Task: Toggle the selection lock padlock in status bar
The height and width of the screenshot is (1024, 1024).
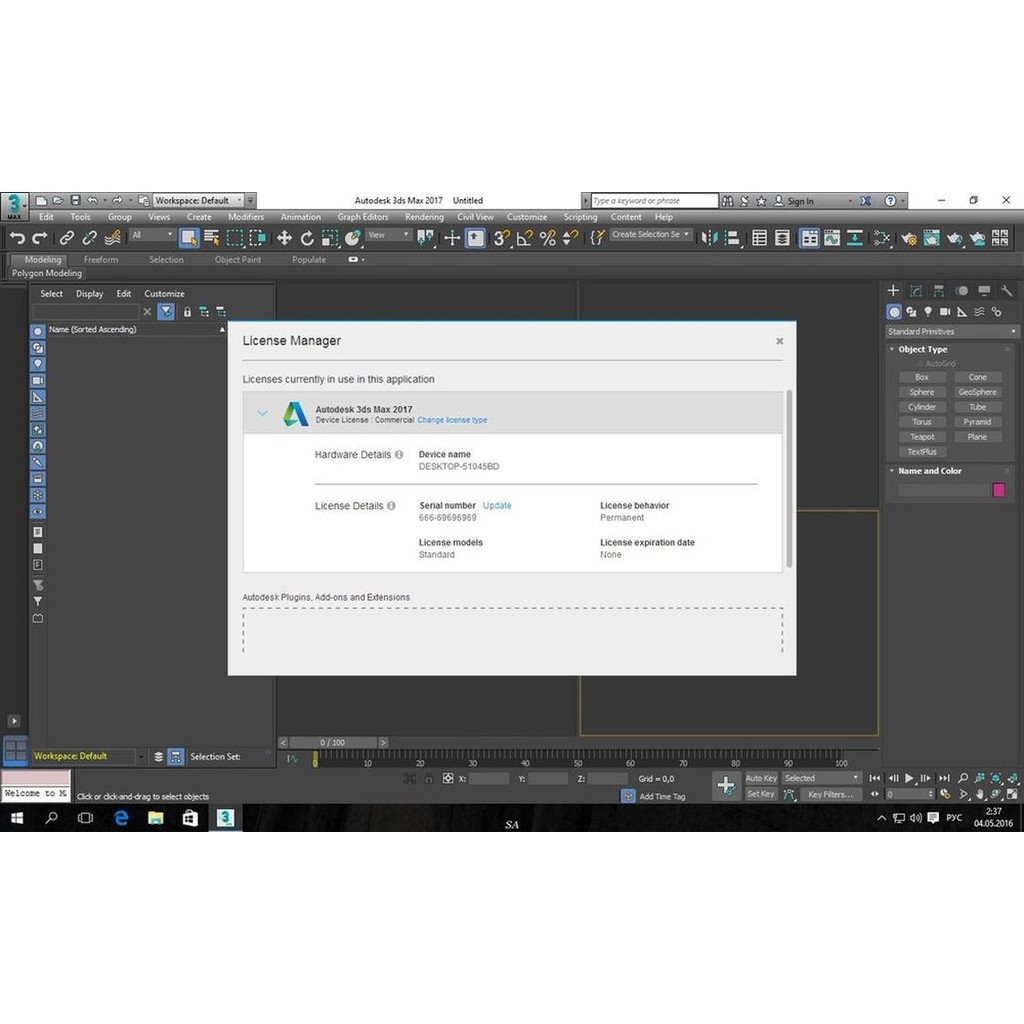Action: pos(429,778)
